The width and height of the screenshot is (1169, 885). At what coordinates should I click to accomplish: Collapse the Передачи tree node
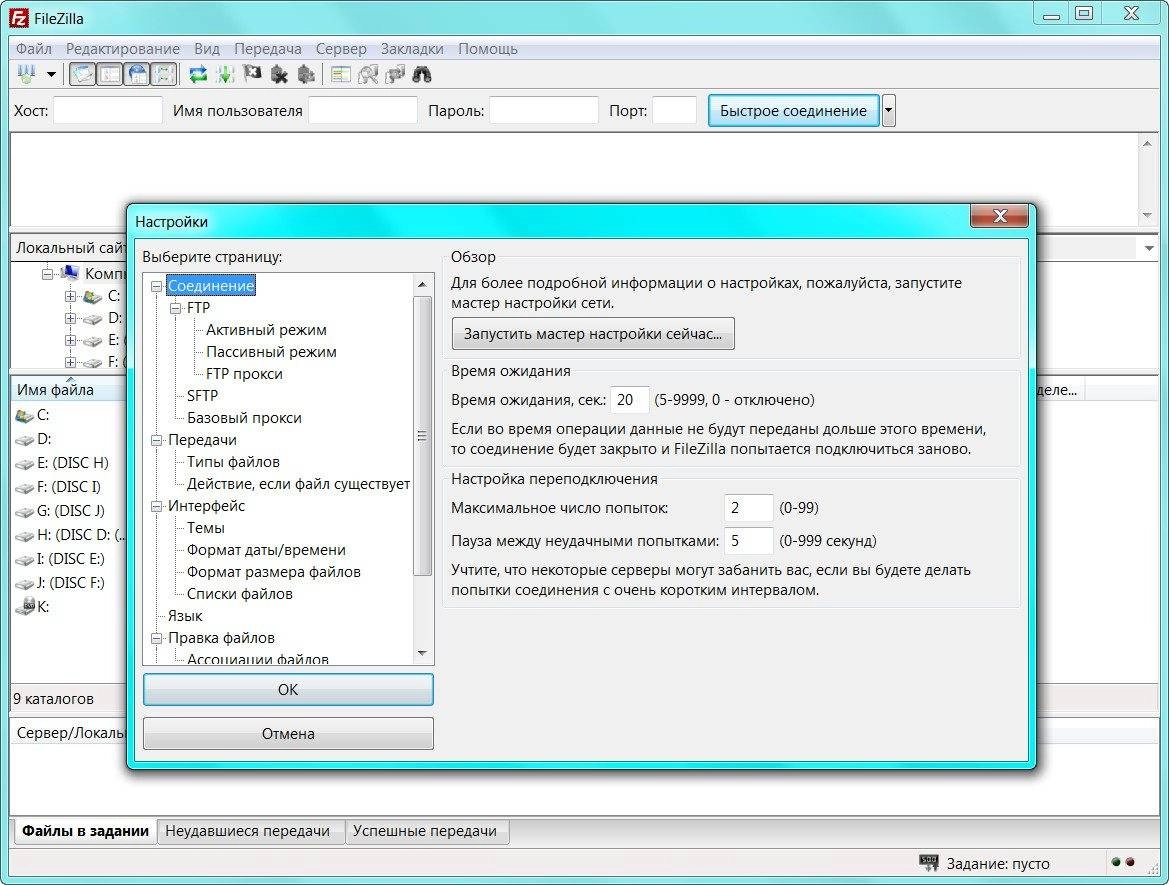coord(157,440)
